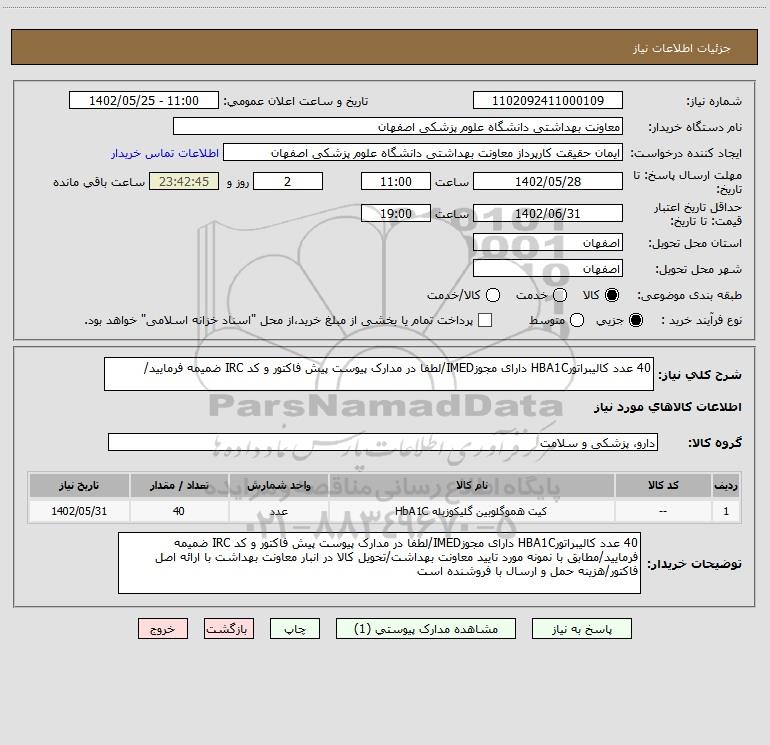Click the بازگشت back button
The image size is (770, 745).
(229, 629)
